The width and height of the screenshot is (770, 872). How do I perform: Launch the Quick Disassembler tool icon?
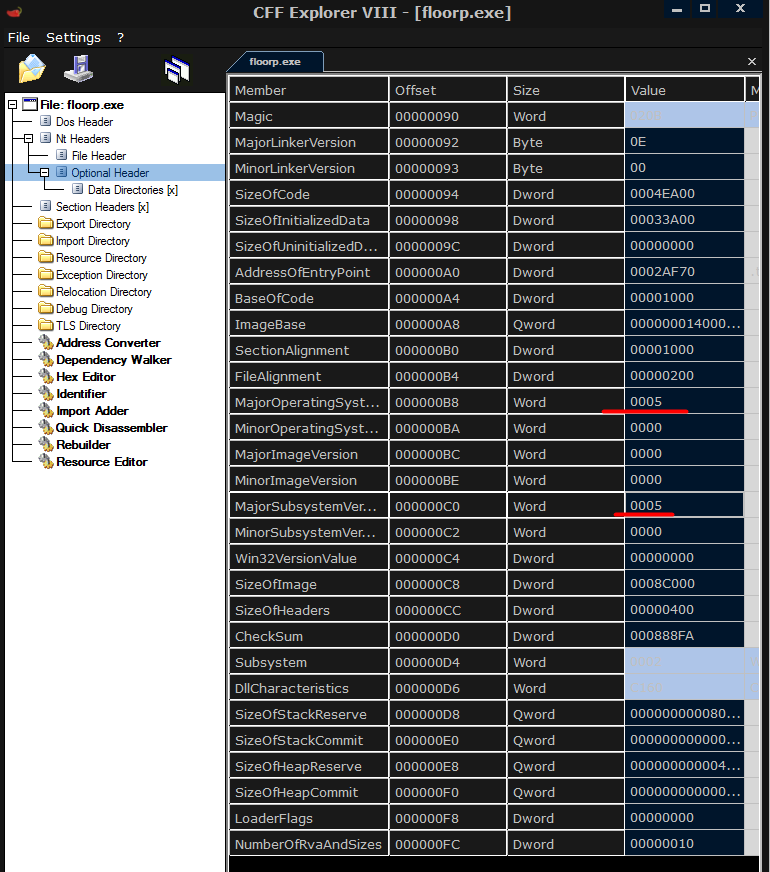coord(46,428)
